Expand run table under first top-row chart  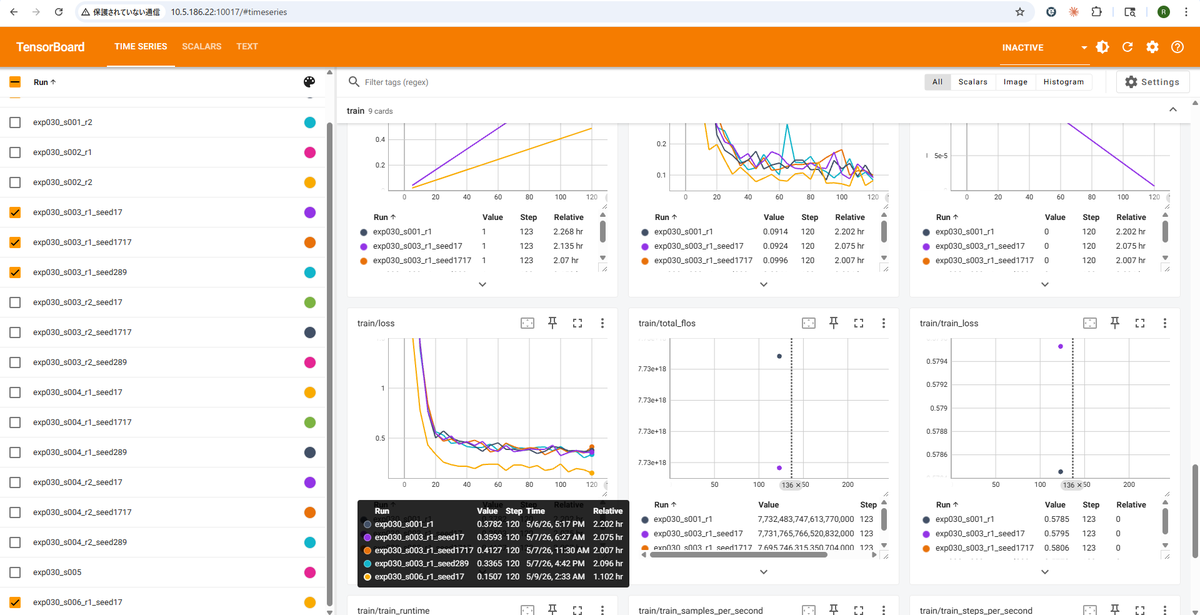point(482,284)
